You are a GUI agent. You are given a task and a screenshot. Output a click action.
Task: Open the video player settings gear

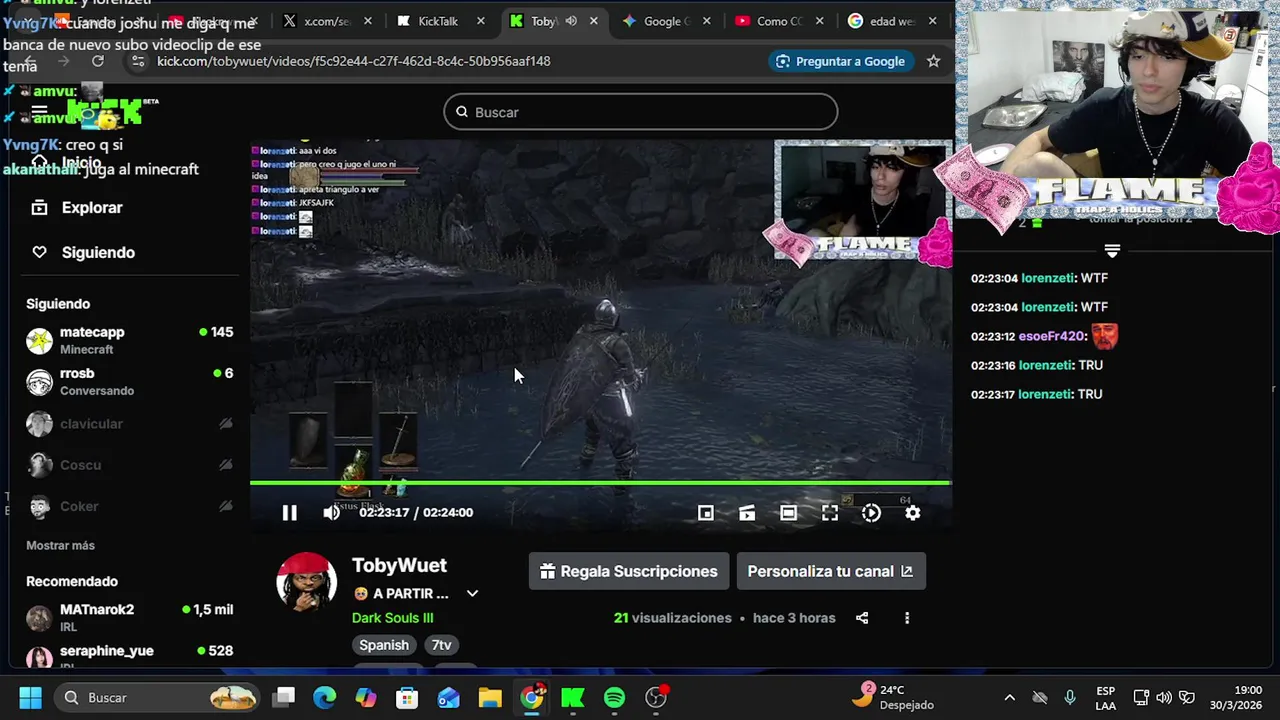click(912, 513)
